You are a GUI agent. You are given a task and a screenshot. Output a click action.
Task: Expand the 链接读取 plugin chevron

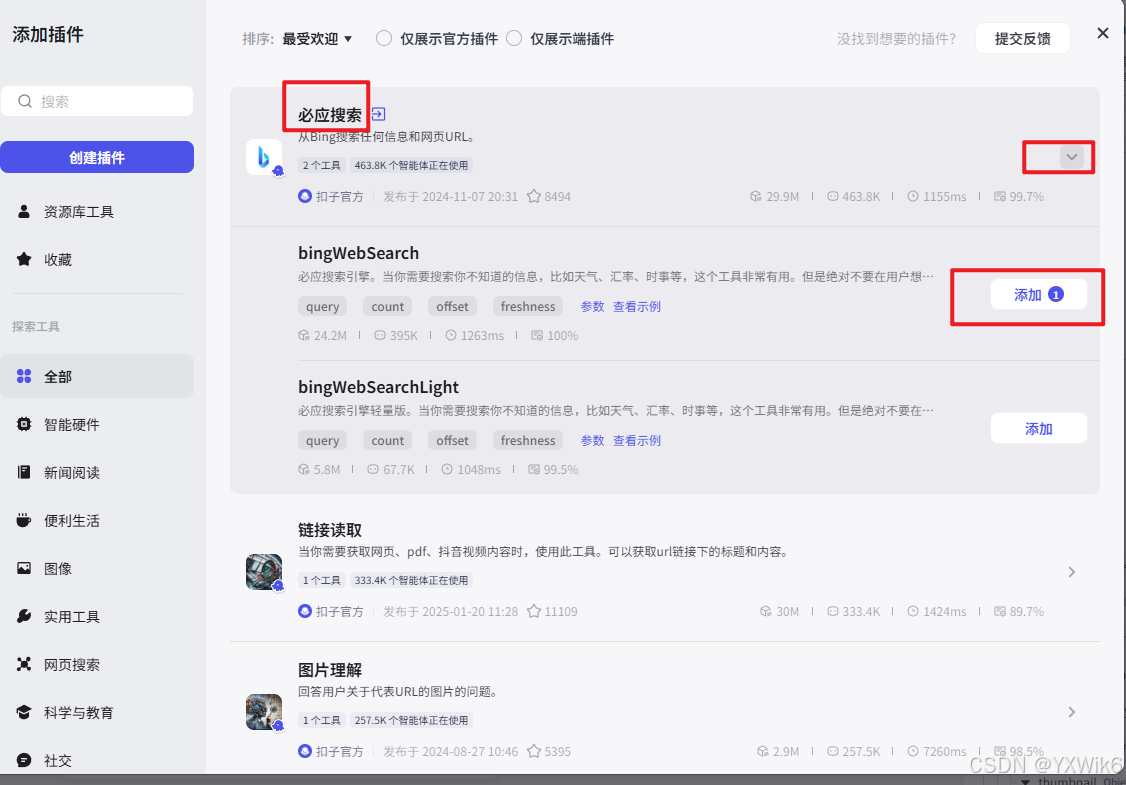[x=1071, y=572]
